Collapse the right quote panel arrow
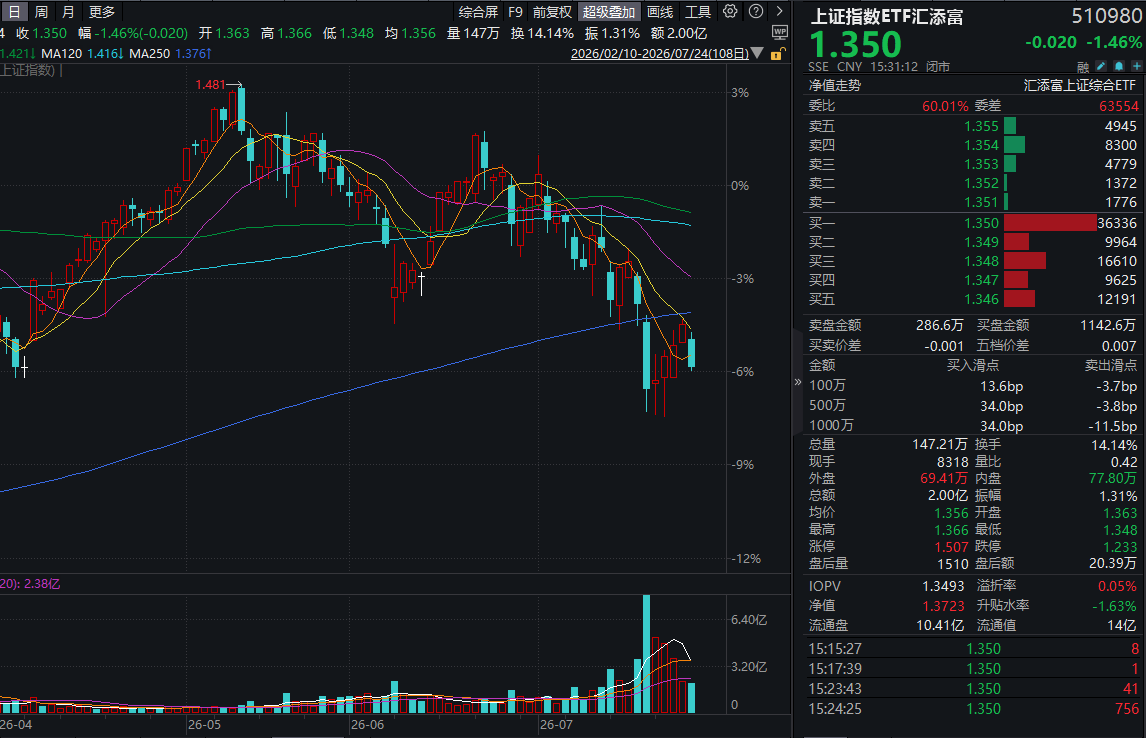The width and height of the screenshot is (1146, 738). 797,382
